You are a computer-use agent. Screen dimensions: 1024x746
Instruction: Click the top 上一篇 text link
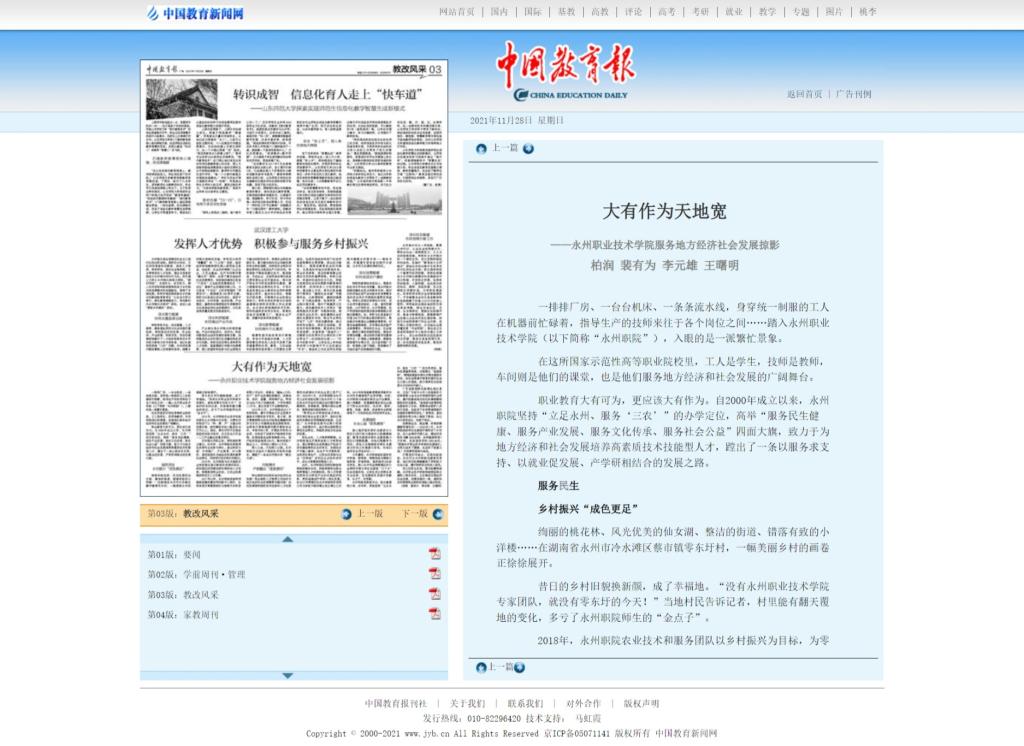tap(505, 148)
